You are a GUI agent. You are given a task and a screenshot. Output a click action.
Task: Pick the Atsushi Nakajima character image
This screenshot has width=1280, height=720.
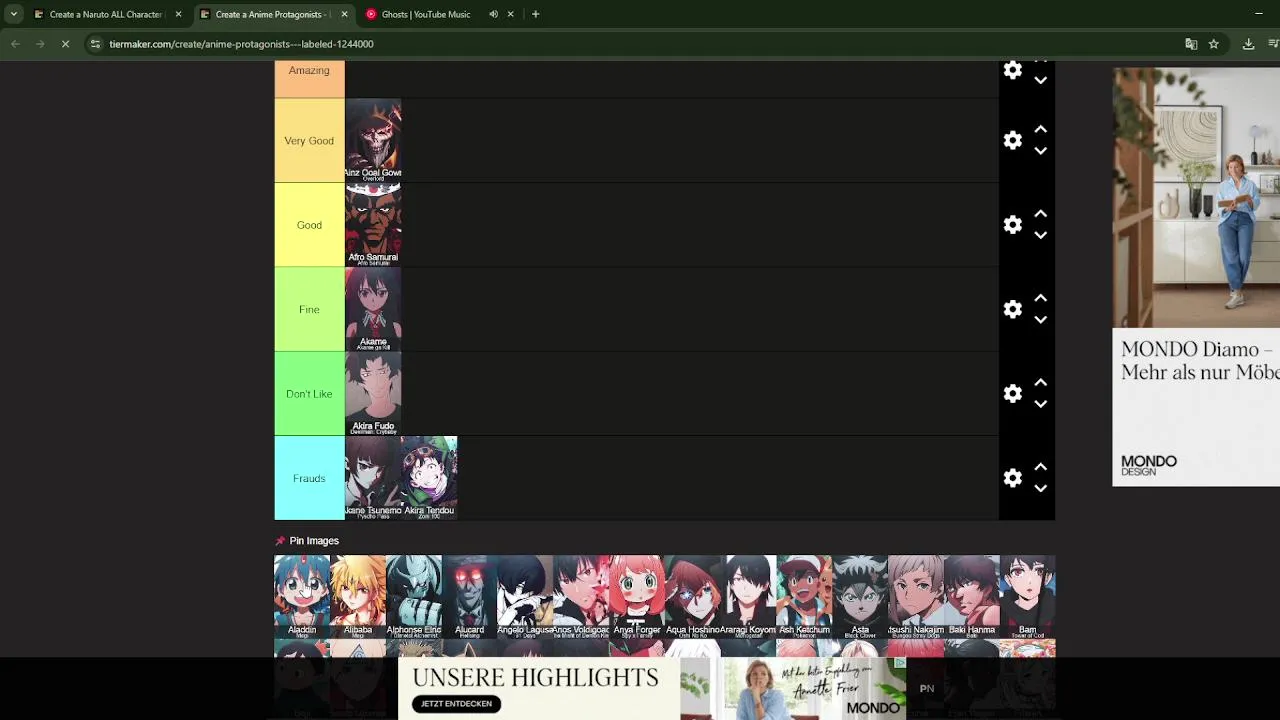click(x=916, y=597)
